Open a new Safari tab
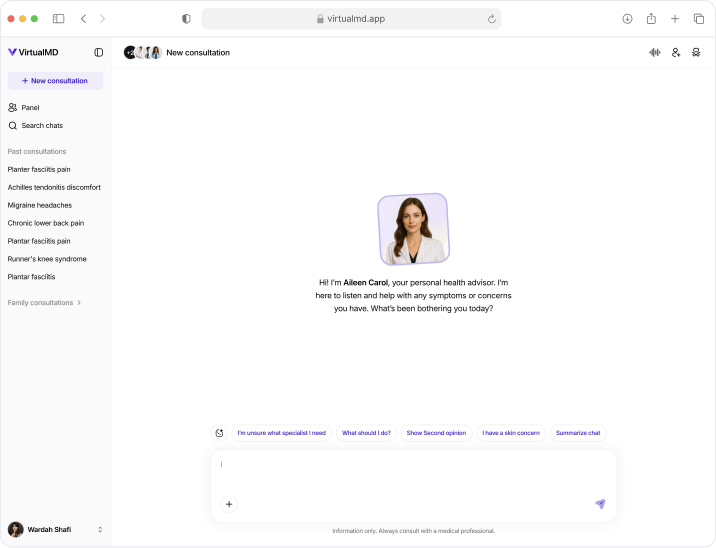The image size is (716, 548). coord(675,19)
